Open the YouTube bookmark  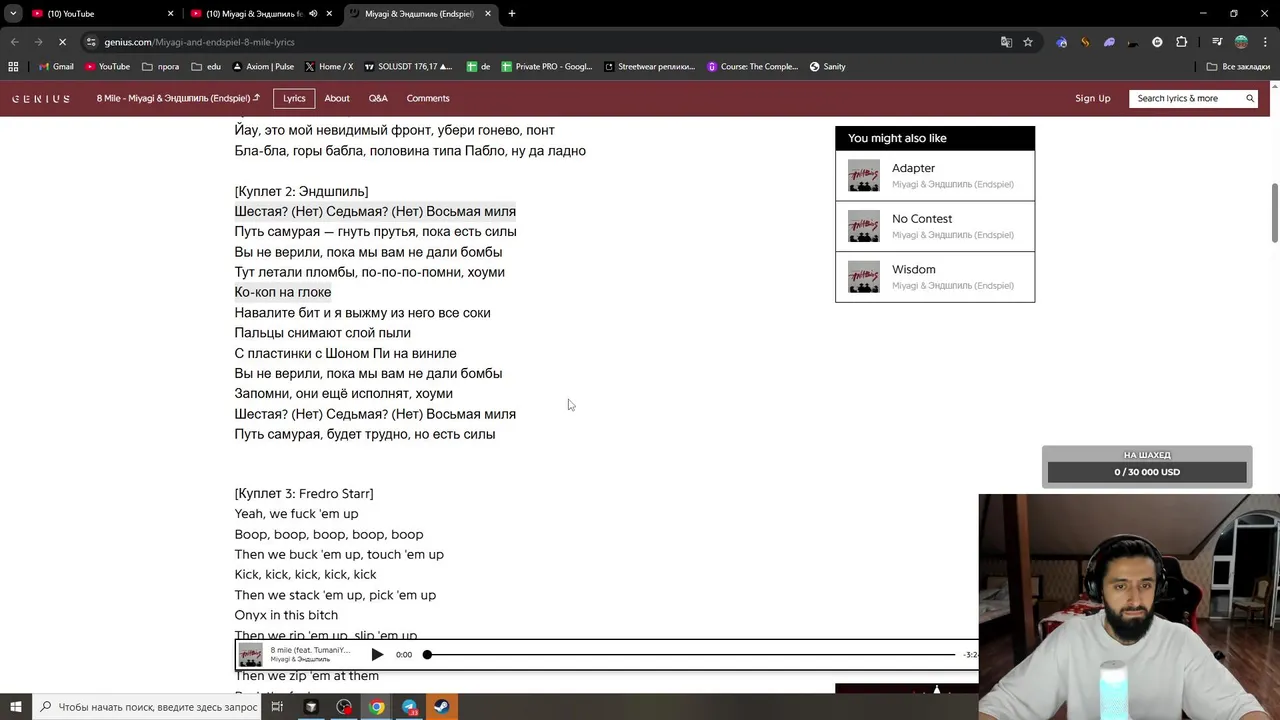107,67
